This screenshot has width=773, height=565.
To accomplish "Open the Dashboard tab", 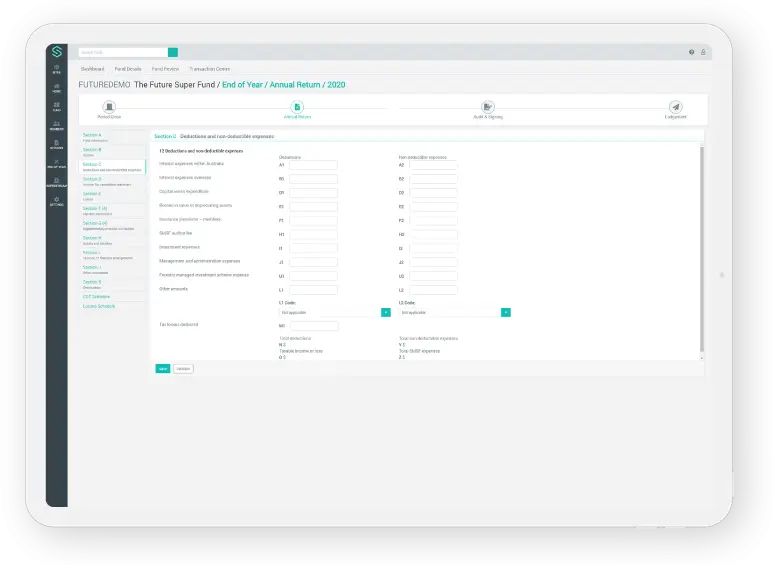I will click(x=92, y=69).
